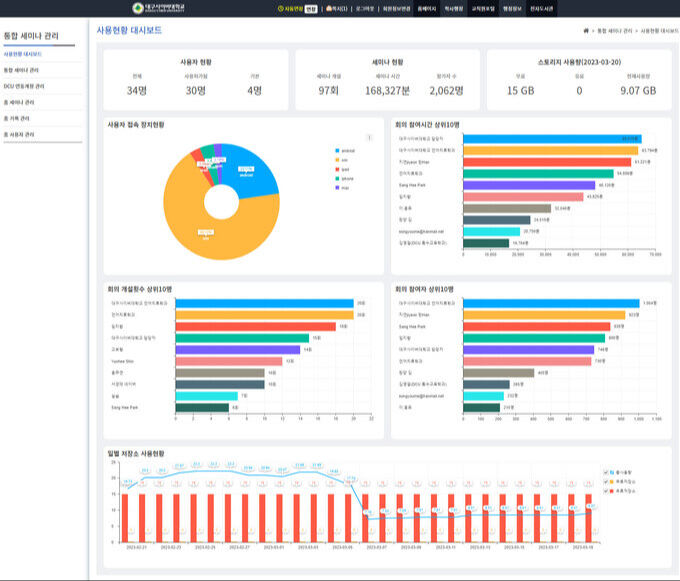Open 사용현황 대시보드 in the sidebar

click(x=23, y=54)
